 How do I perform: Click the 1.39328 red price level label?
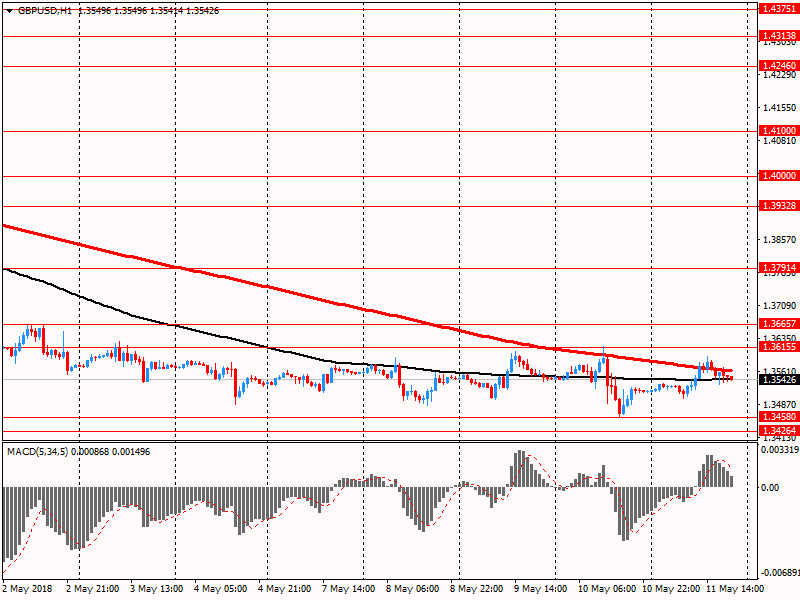coord(779,206)
